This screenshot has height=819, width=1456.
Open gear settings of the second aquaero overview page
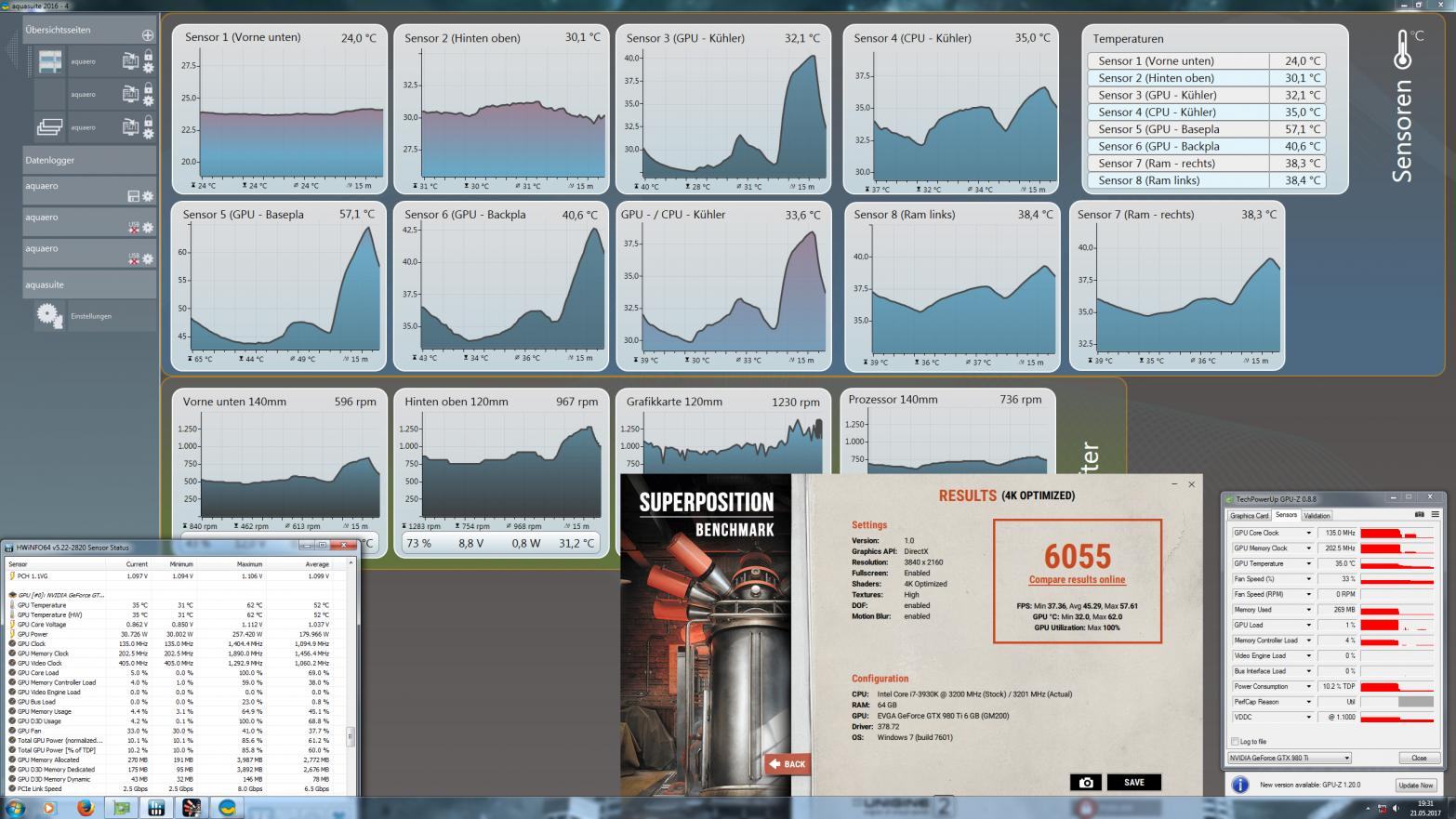(x=148, y=100)
